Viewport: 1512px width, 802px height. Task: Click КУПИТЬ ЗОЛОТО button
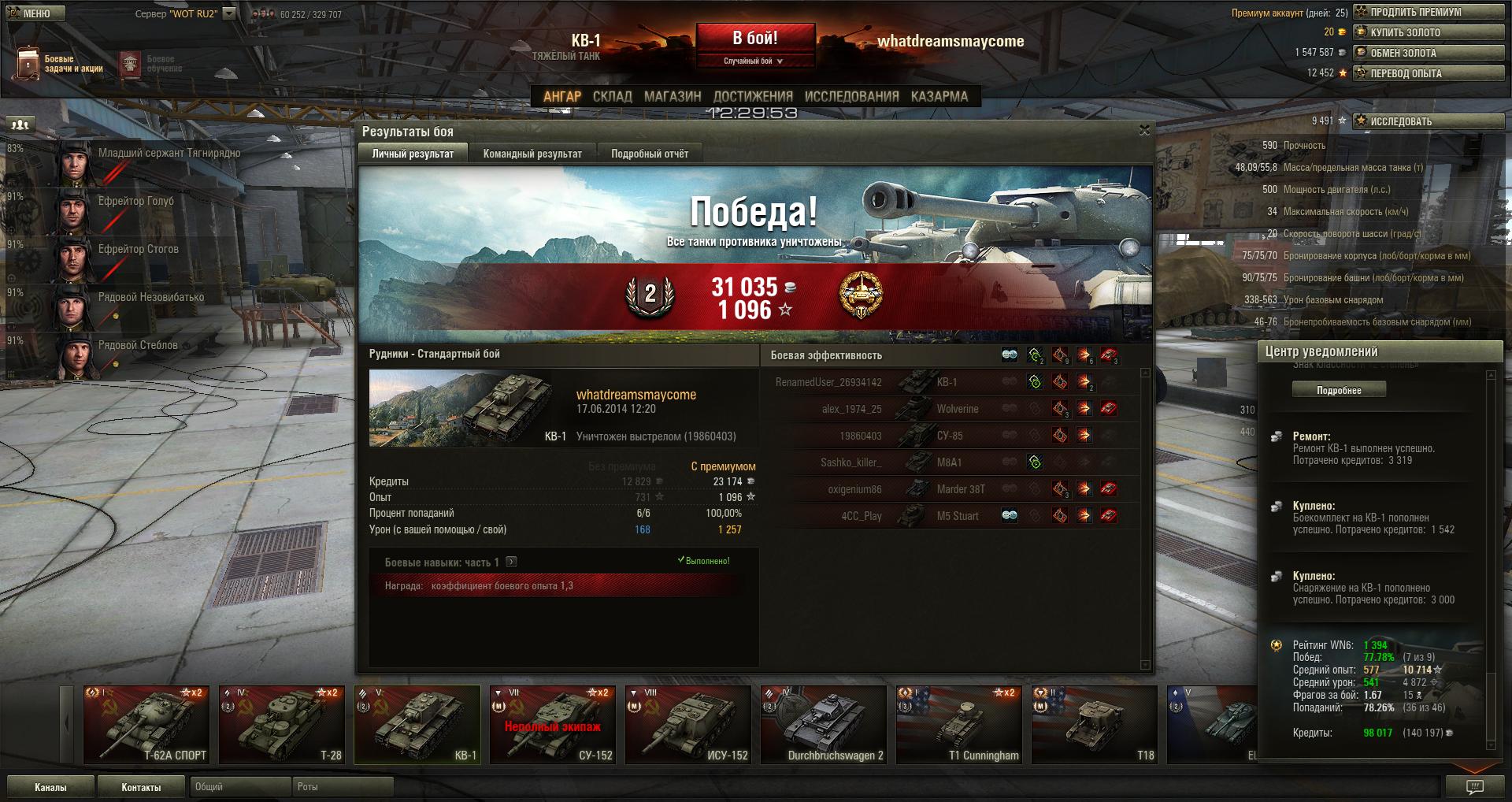[1429, 32]
